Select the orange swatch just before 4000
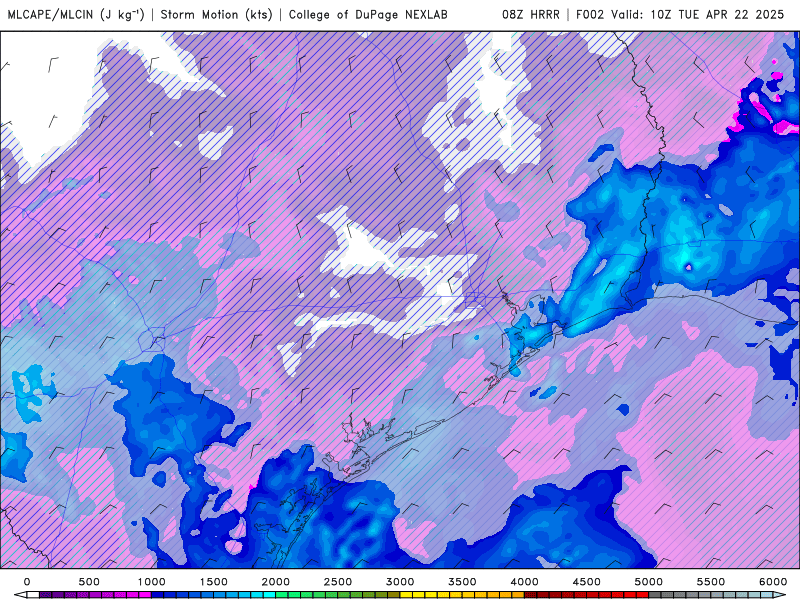This screenshot has width=800, height=600. [518, 595]
